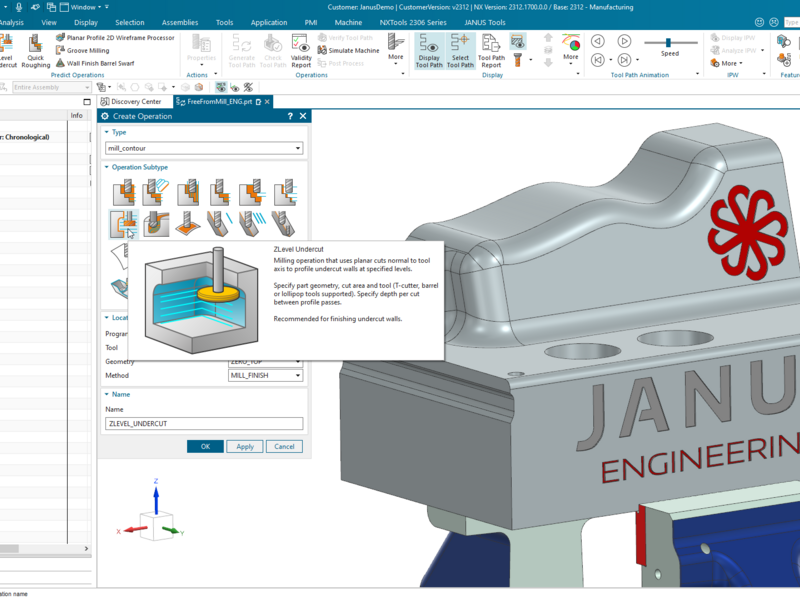The height and width of the screenshot is (600, 800).
Task: Select the last flowcut subtype icon in second row
Action: click(284, 224)
